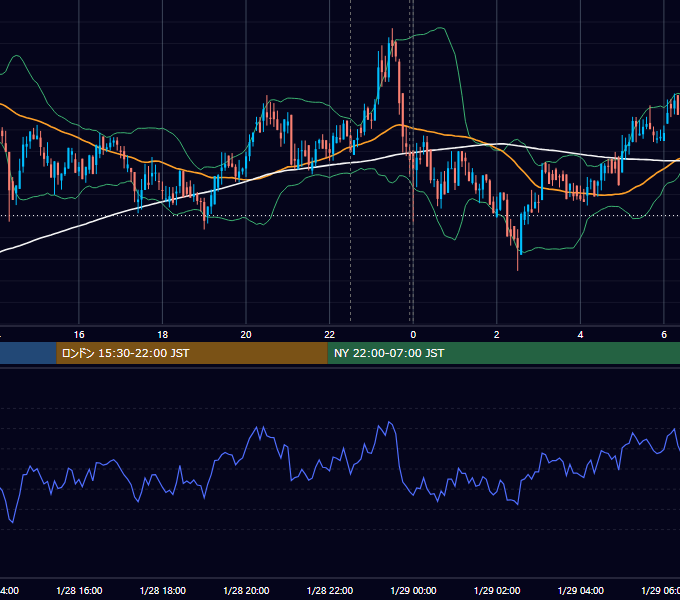Select the London 15:30-22:00 JST session bar
Screen dimensions: 680x600
[x=192, y=353]
